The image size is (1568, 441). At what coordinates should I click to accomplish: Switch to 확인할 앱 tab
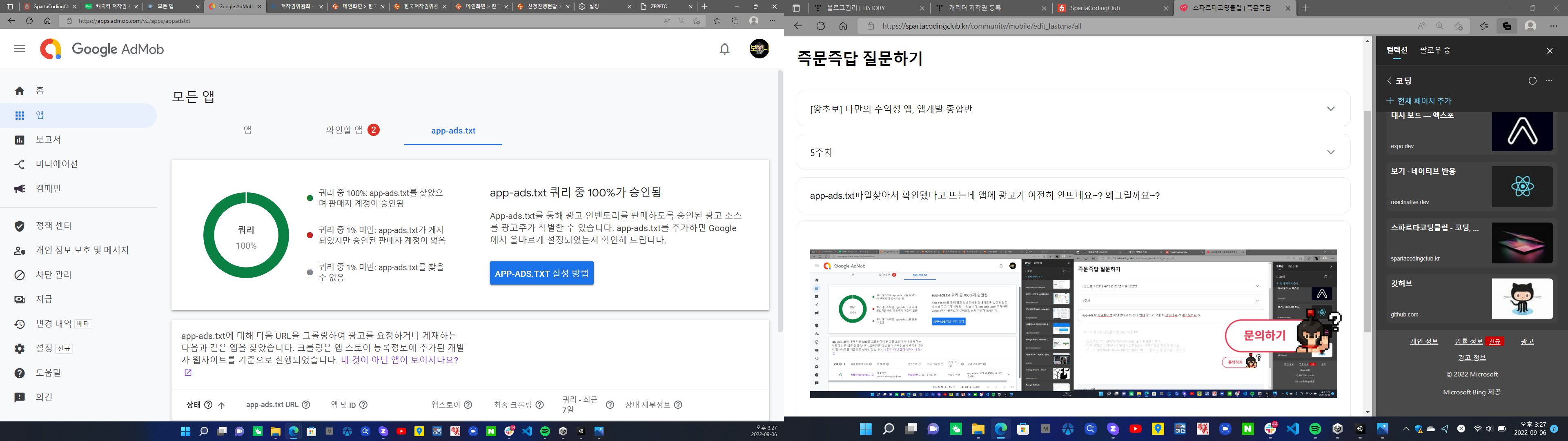tap(352, 130)
